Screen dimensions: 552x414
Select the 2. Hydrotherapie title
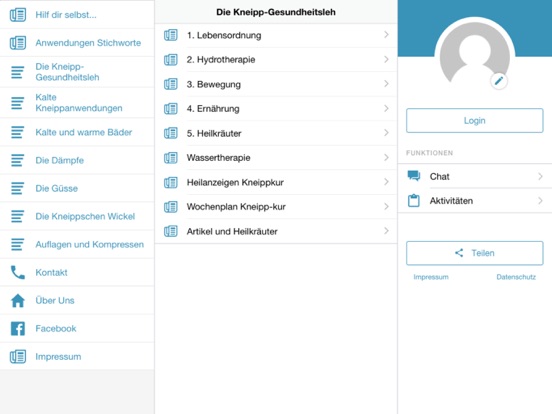tap(221, 59)
